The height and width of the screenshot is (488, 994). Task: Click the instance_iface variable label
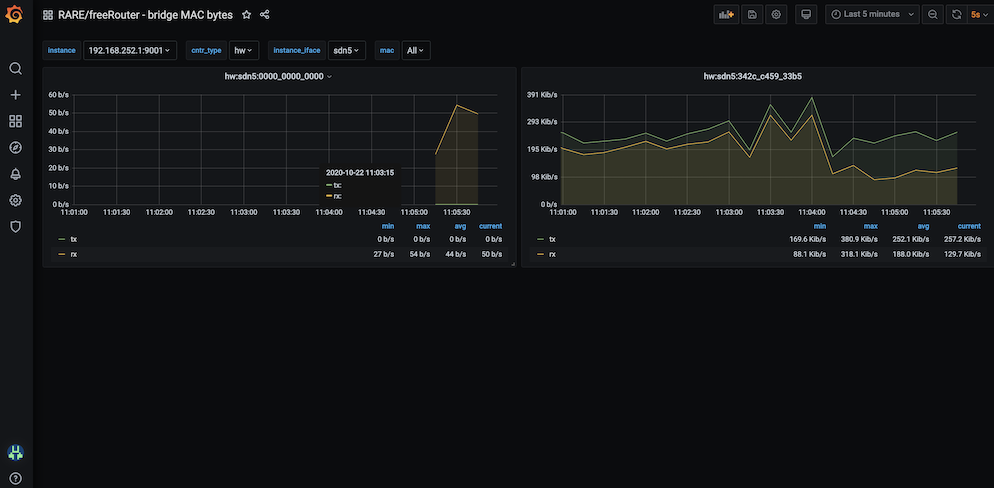(x=297, y=50)
